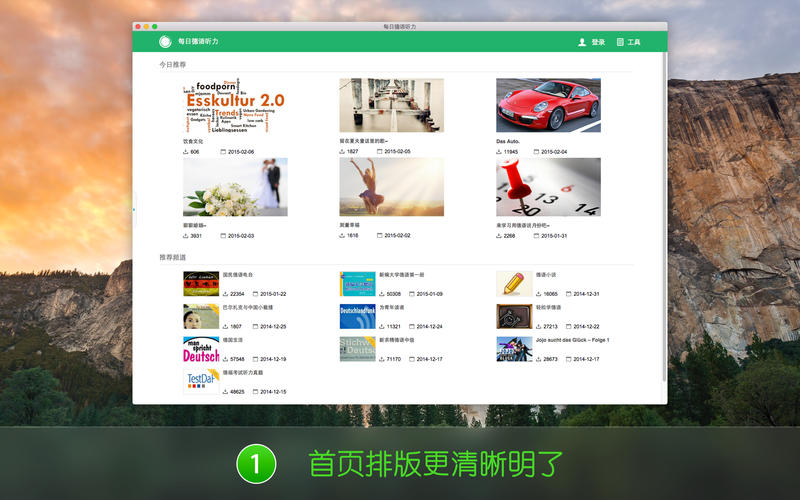
Task: Open the TestDaF exam listening channel icon
Action: [x=200, y=381]
